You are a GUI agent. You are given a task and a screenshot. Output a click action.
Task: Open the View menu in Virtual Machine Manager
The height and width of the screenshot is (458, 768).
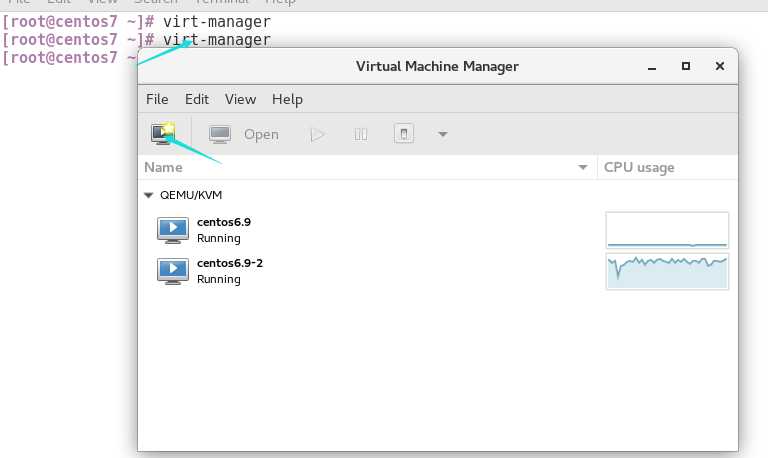point(240,99)
